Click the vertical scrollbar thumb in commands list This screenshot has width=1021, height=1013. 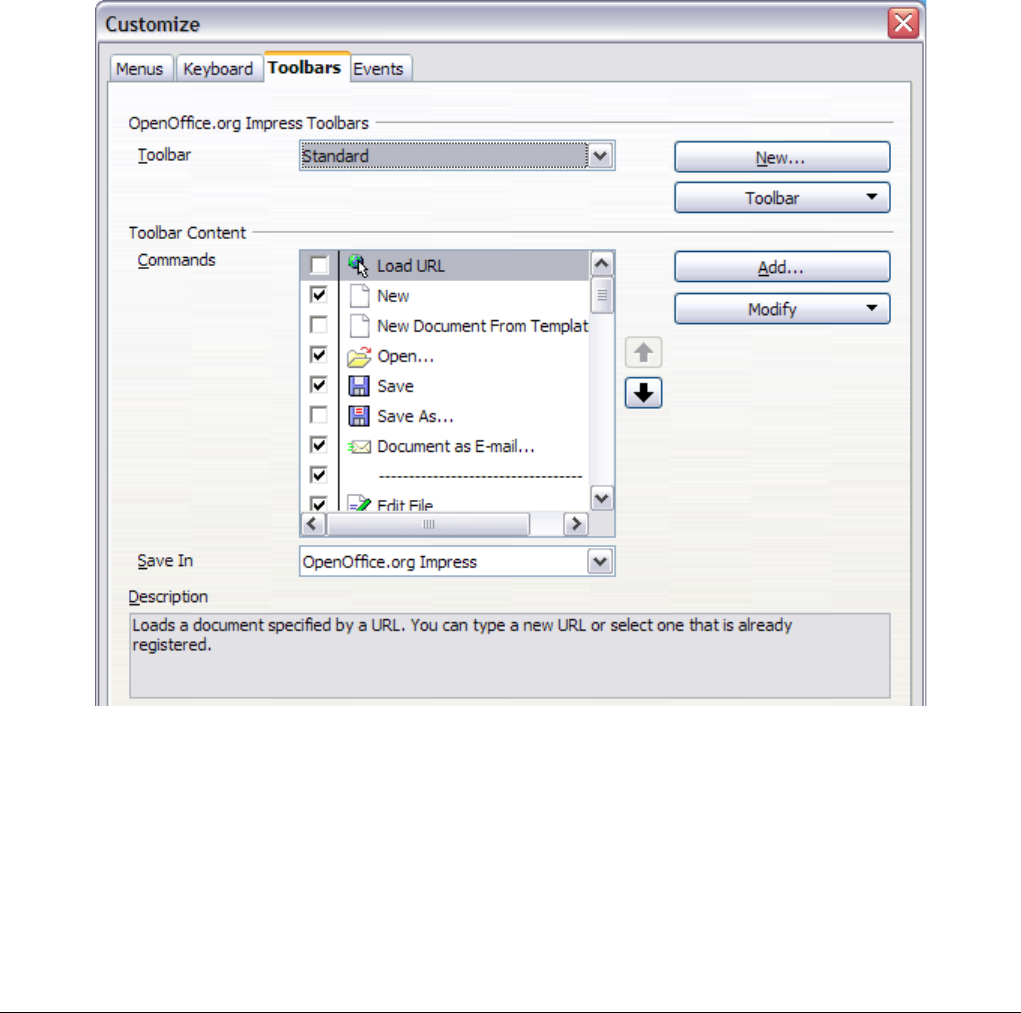[x=602, y=295]
